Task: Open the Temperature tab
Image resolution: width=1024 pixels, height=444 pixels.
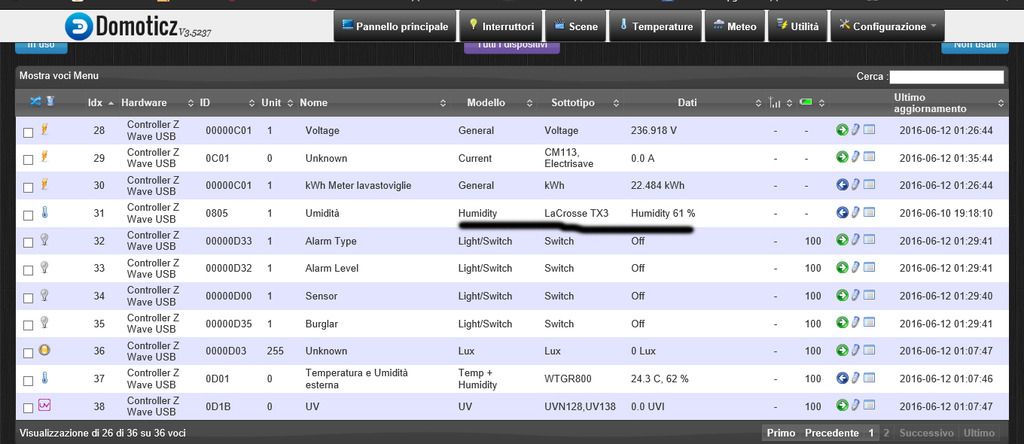Action: [x=655, y=27]
